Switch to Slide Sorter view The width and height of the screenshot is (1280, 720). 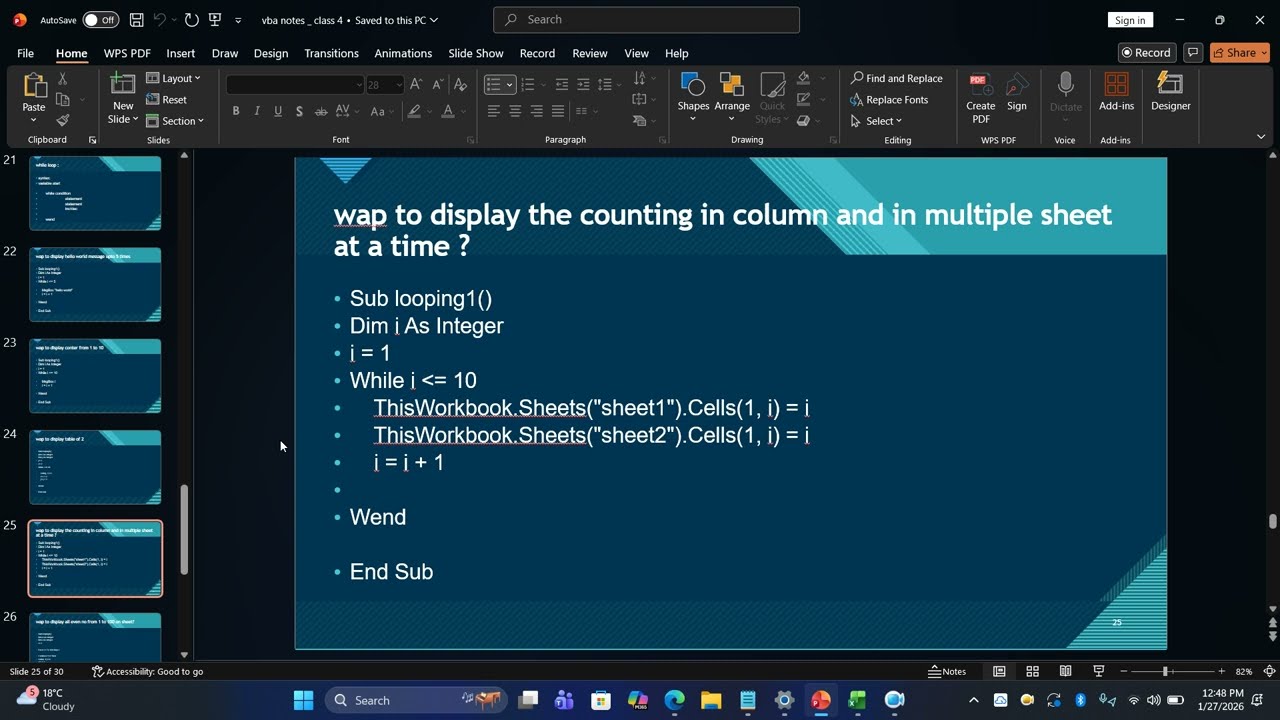(x=1032, y=671)
